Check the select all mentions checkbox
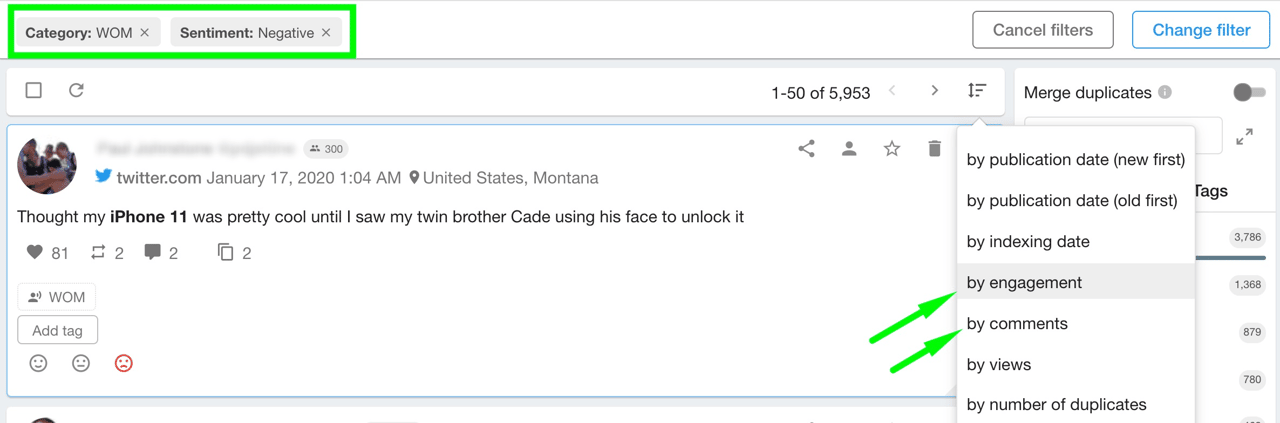1280x423 pixels. coord(34,91)
